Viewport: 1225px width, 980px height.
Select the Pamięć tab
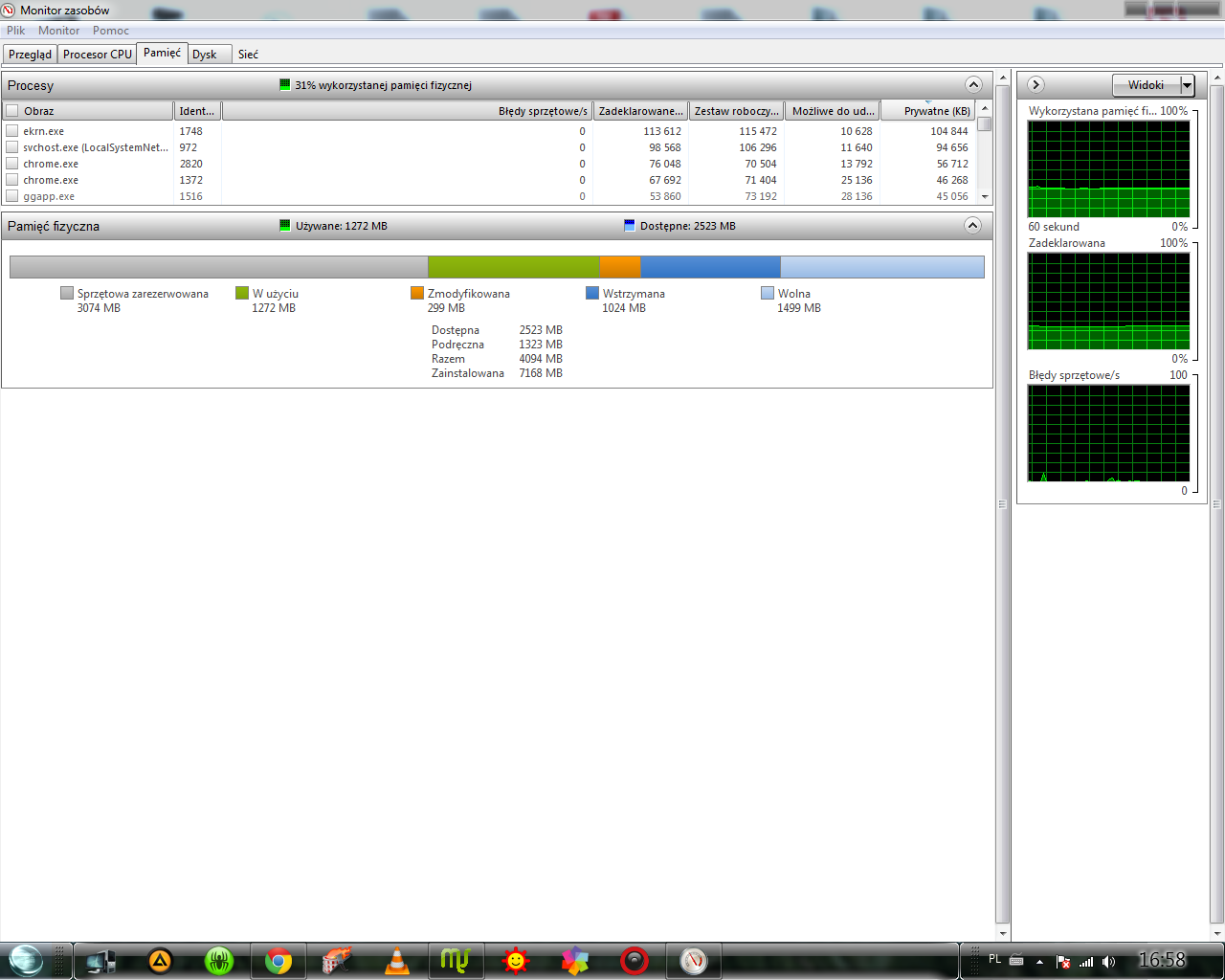click(x=162, y=53)
